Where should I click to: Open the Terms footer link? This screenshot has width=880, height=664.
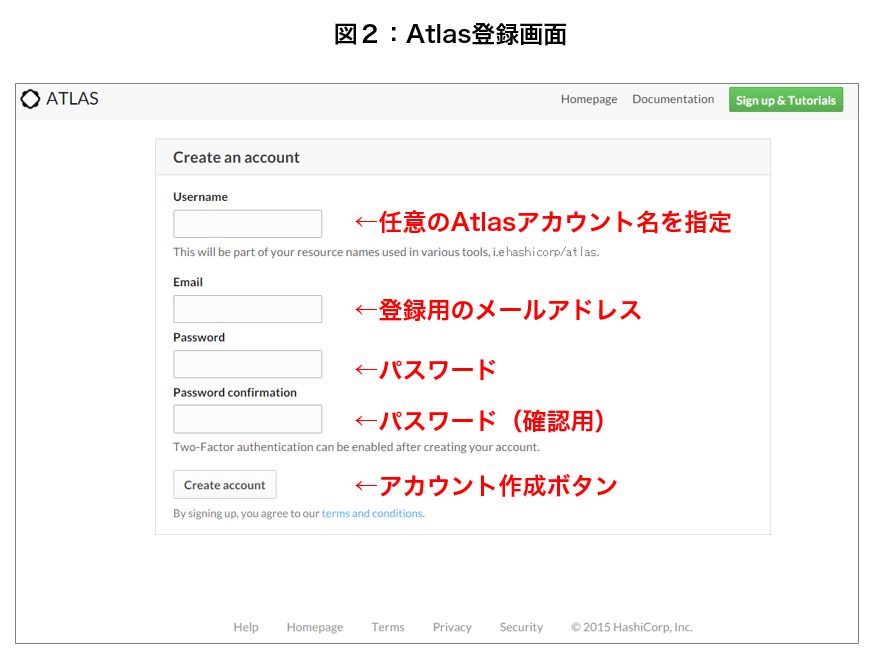click(388, 627)
